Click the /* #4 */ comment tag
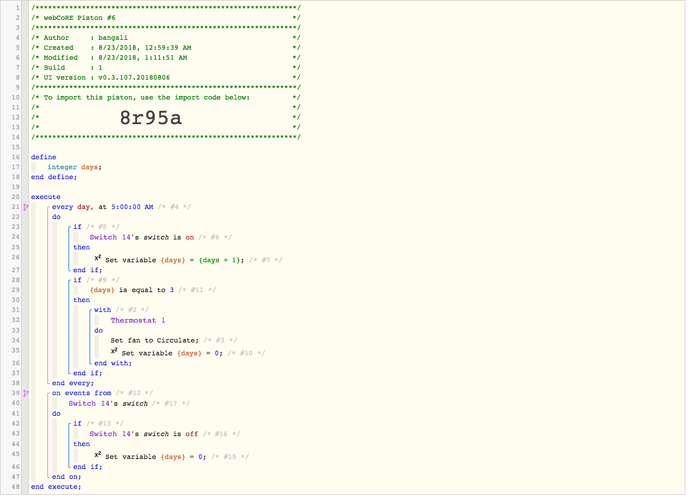690x497 pixels. point(174,207)
